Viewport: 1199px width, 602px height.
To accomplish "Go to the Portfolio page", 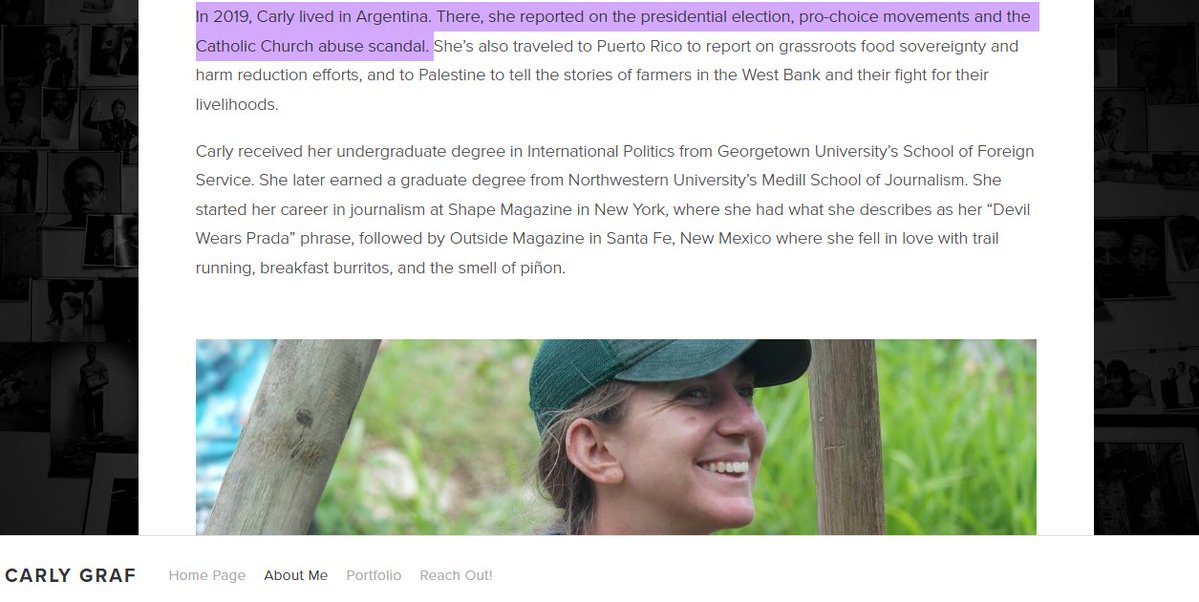I will [x=374, y=575].
